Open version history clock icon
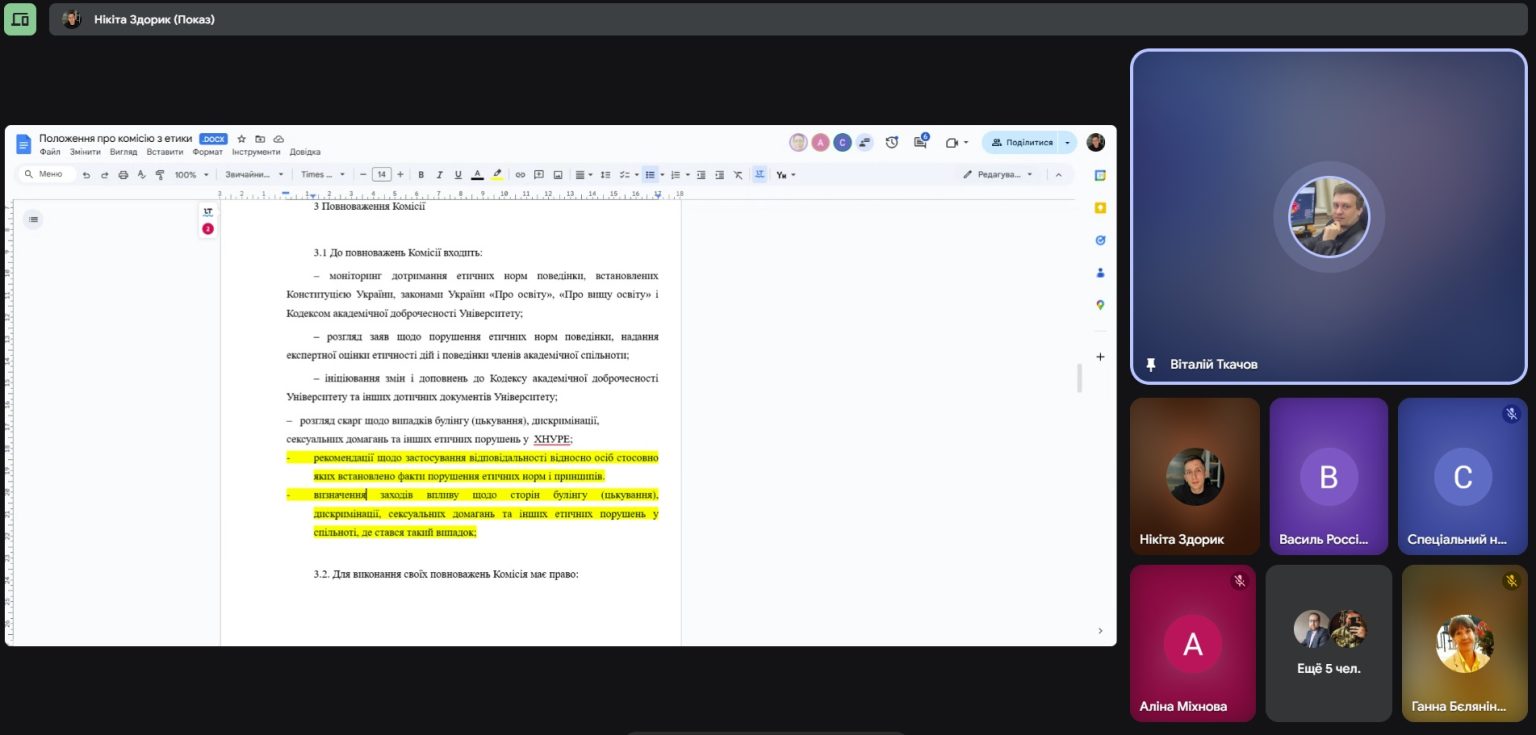 point(892,142)
